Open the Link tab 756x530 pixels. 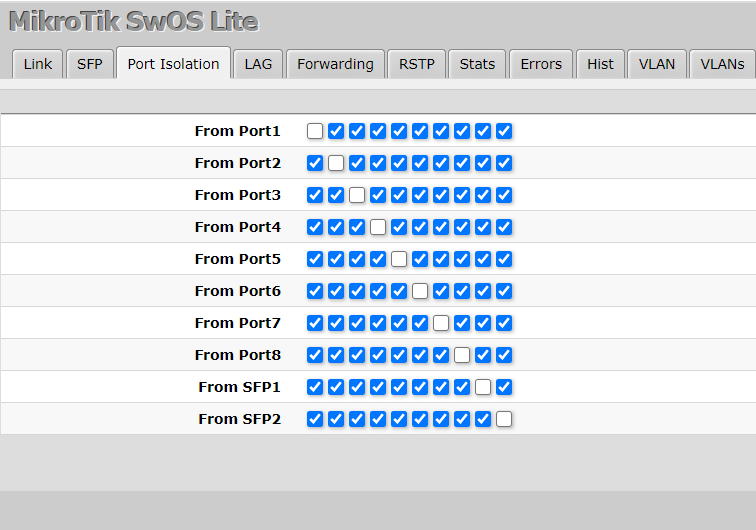38,64
